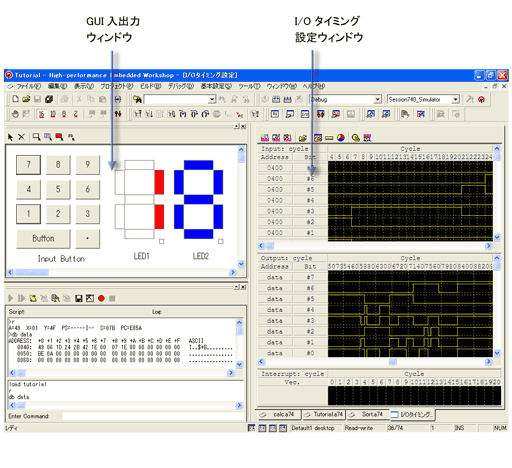Click the Build All icon beside the Debug dropdown
This screenshot has width=512, height=468.
coord(287,99)
